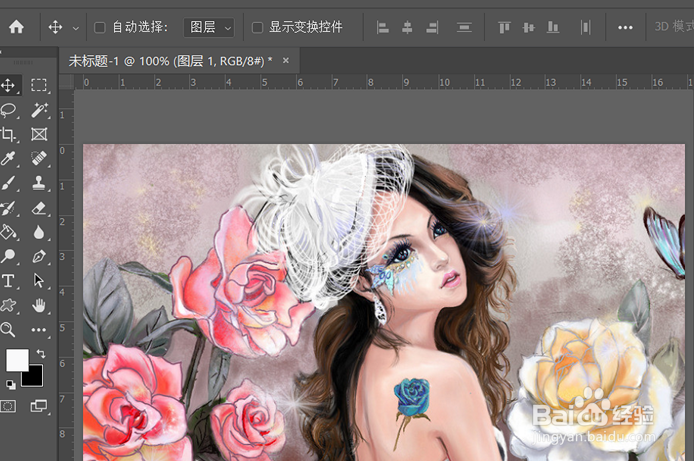
Task: Select the Brush tool
Action: [x=8, y=183]
